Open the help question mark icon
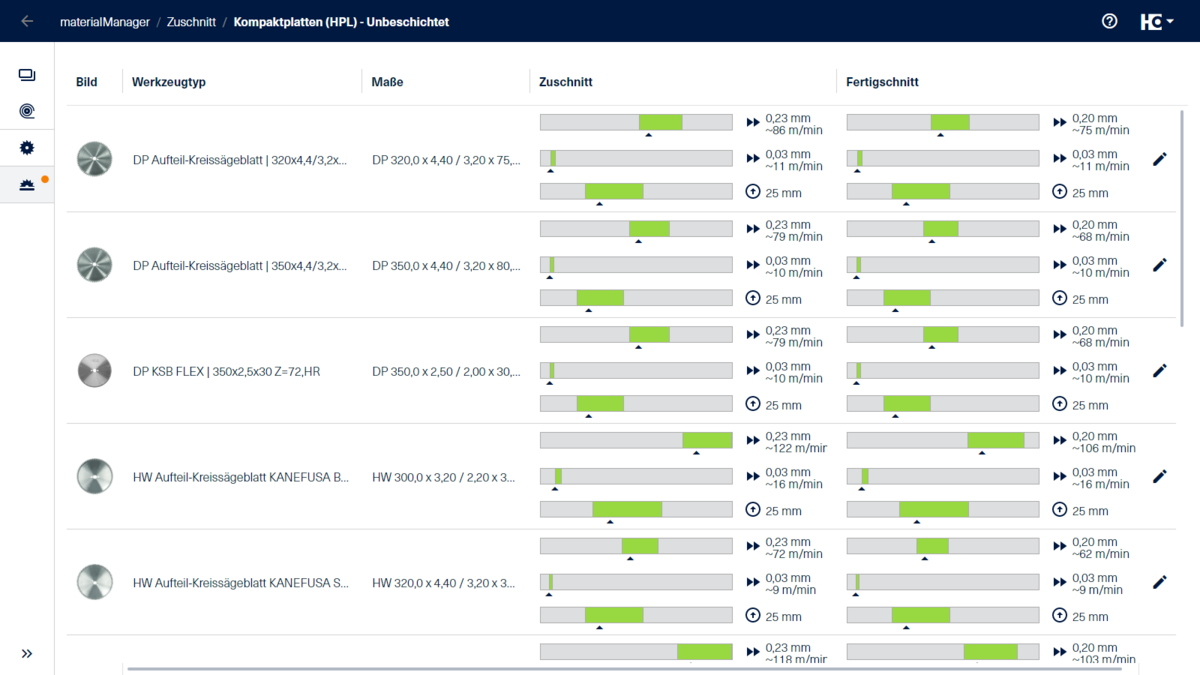1200x675 pixels. point(1109,21)
